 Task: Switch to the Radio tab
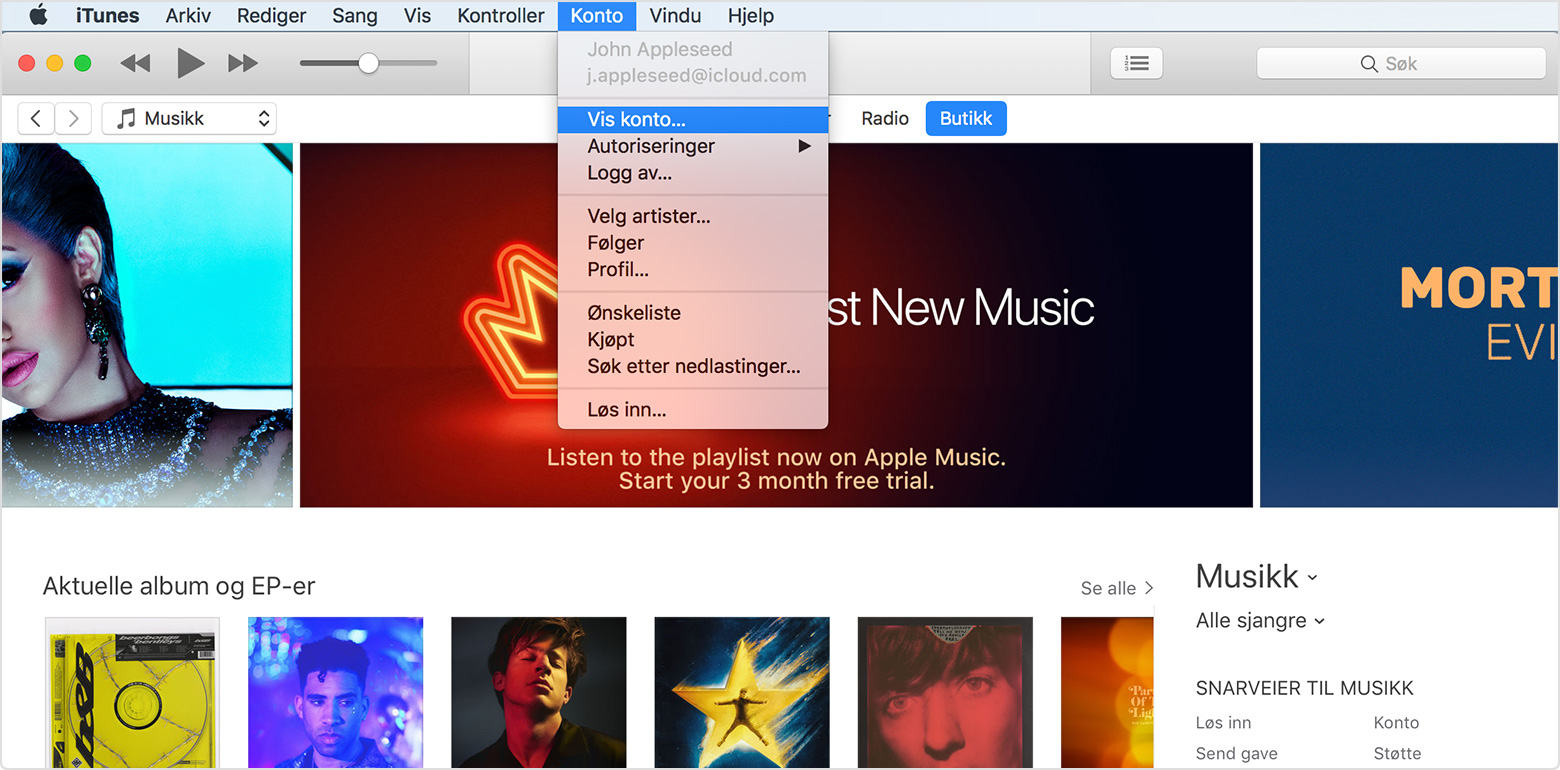(x=884, y=118)
